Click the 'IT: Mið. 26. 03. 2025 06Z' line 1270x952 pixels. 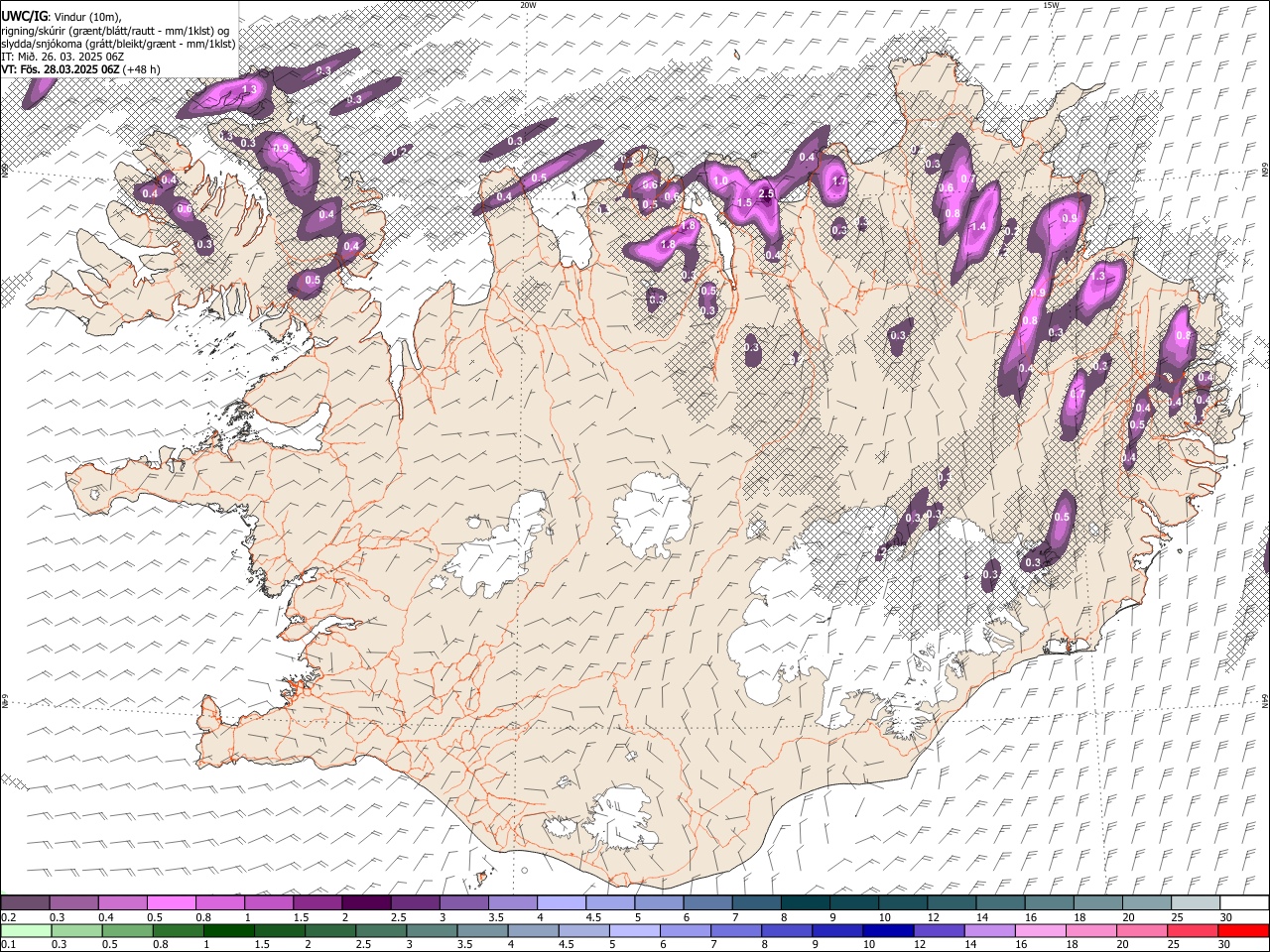(63, 57)
